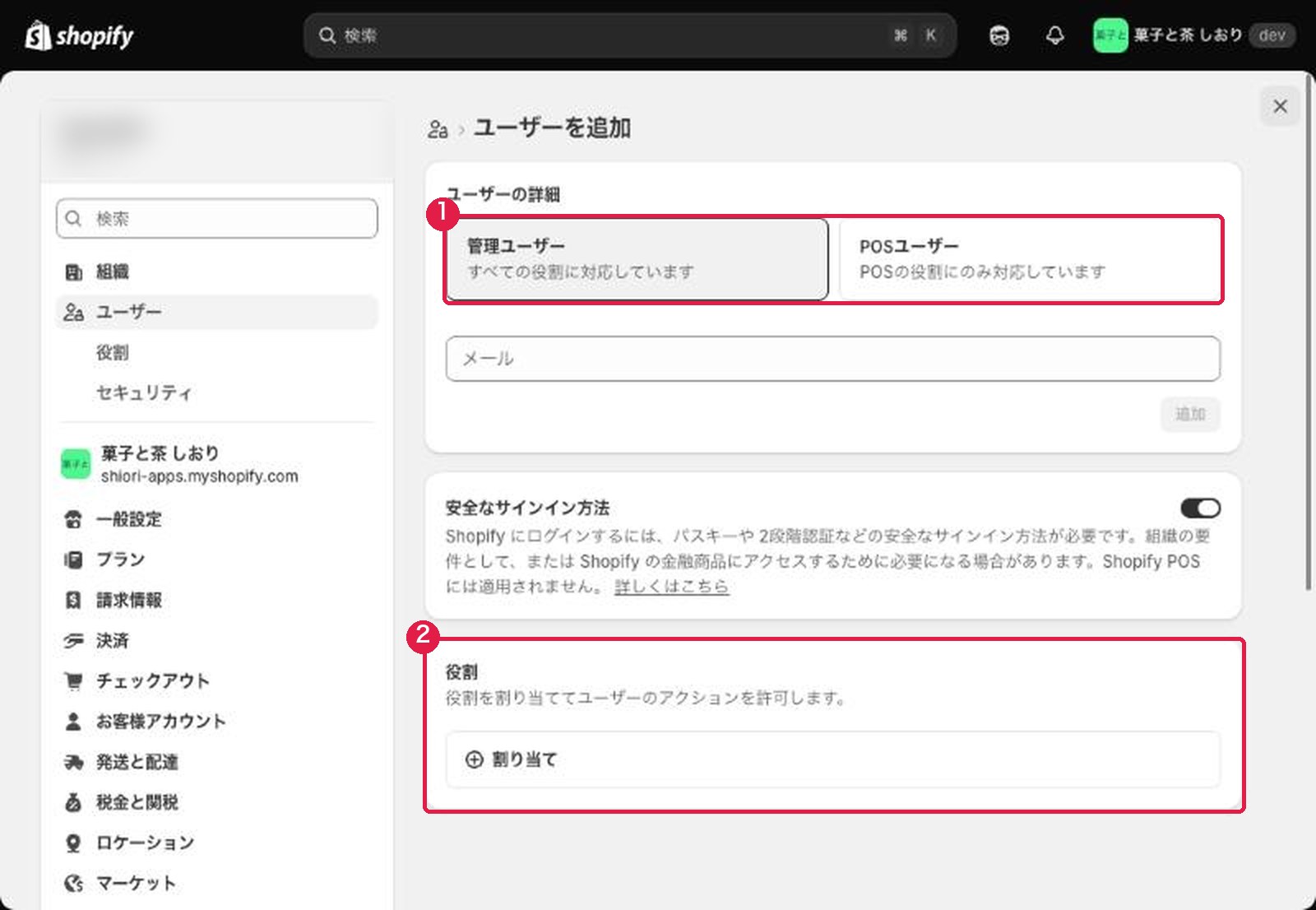Focus the top 検索 search bar
Image resolution: width=1316 pixels, height=910 pixels.
tap(630, 35)
